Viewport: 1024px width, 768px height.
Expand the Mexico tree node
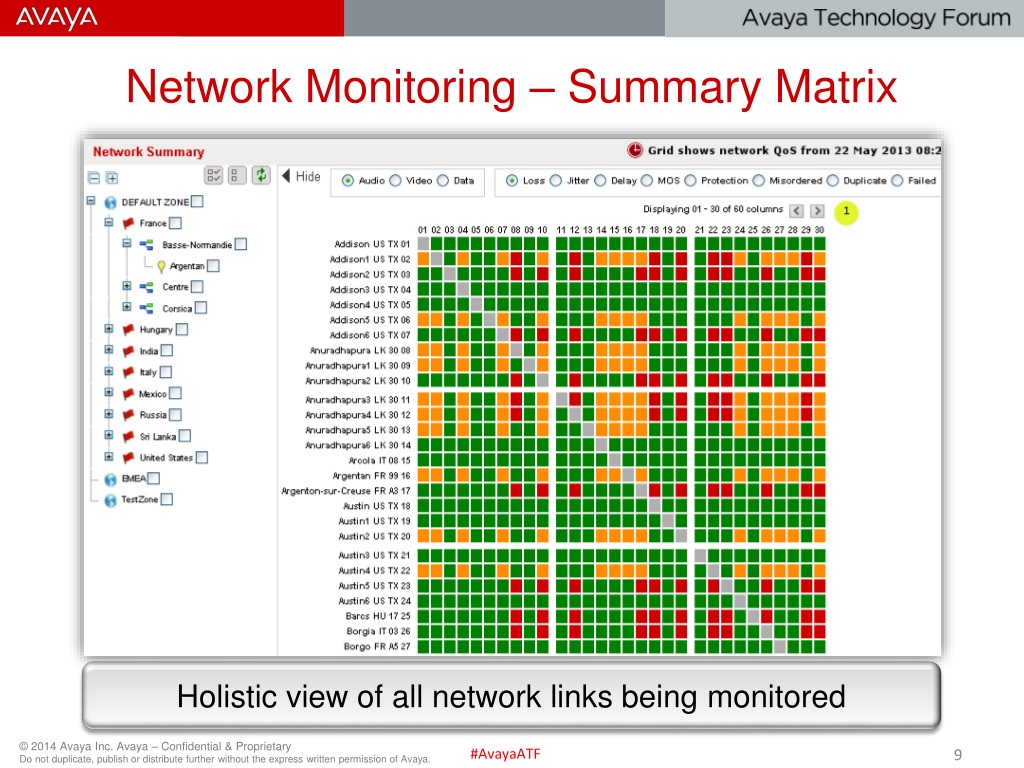(109, 392)
